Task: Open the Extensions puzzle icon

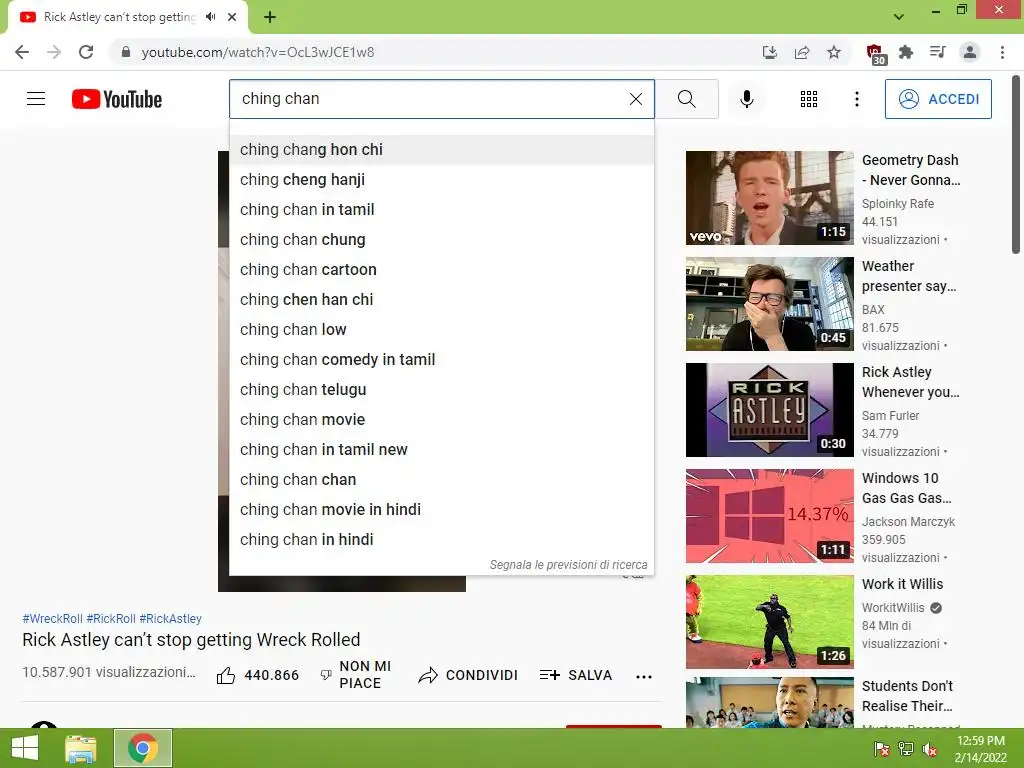Action: pyautogui.click(x=906, y=52)
